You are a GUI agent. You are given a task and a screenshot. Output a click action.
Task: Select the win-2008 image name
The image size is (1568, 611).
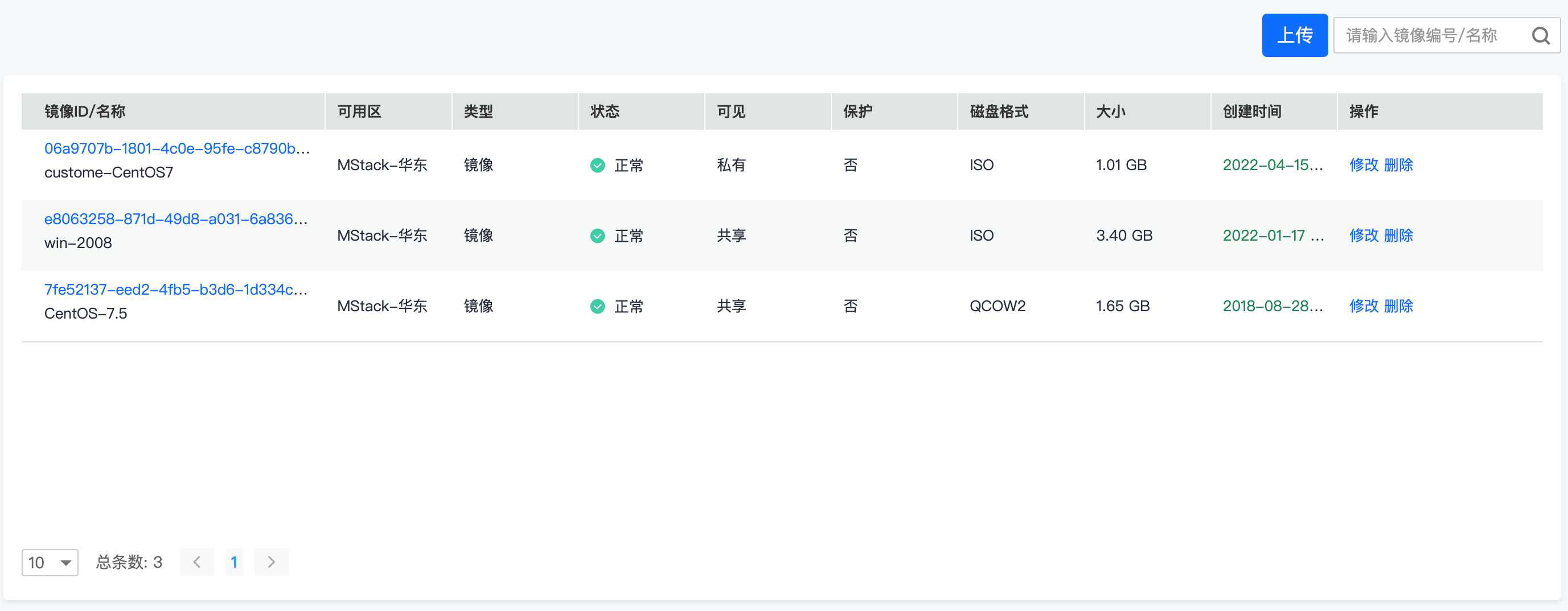[x=78, y=243]
